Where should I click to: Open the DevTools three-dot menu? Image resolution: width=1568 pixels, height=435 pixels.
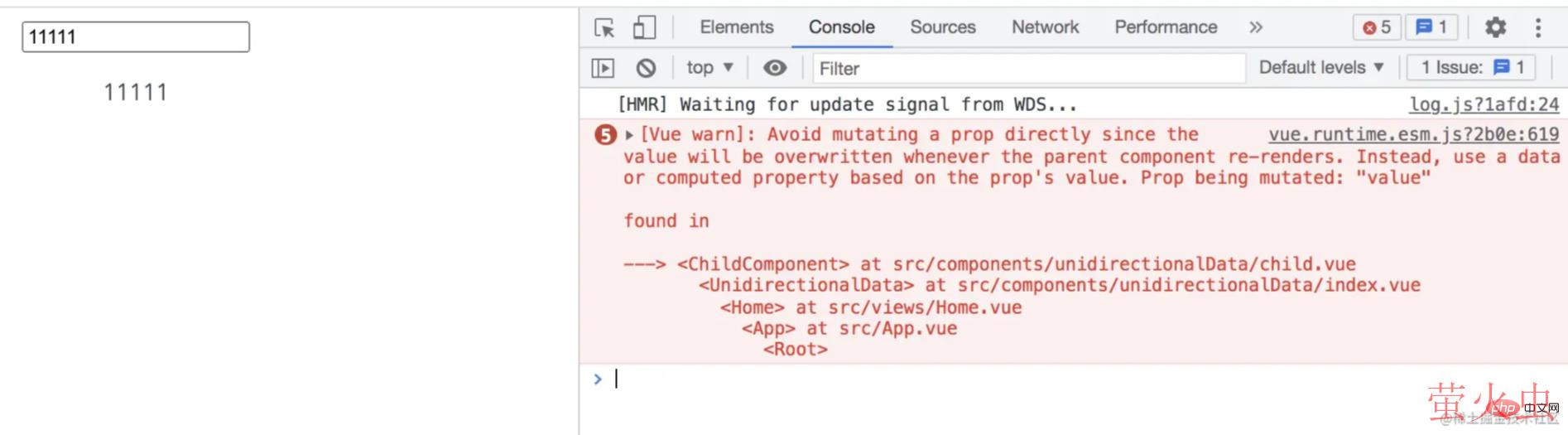tap(1538, 27)
